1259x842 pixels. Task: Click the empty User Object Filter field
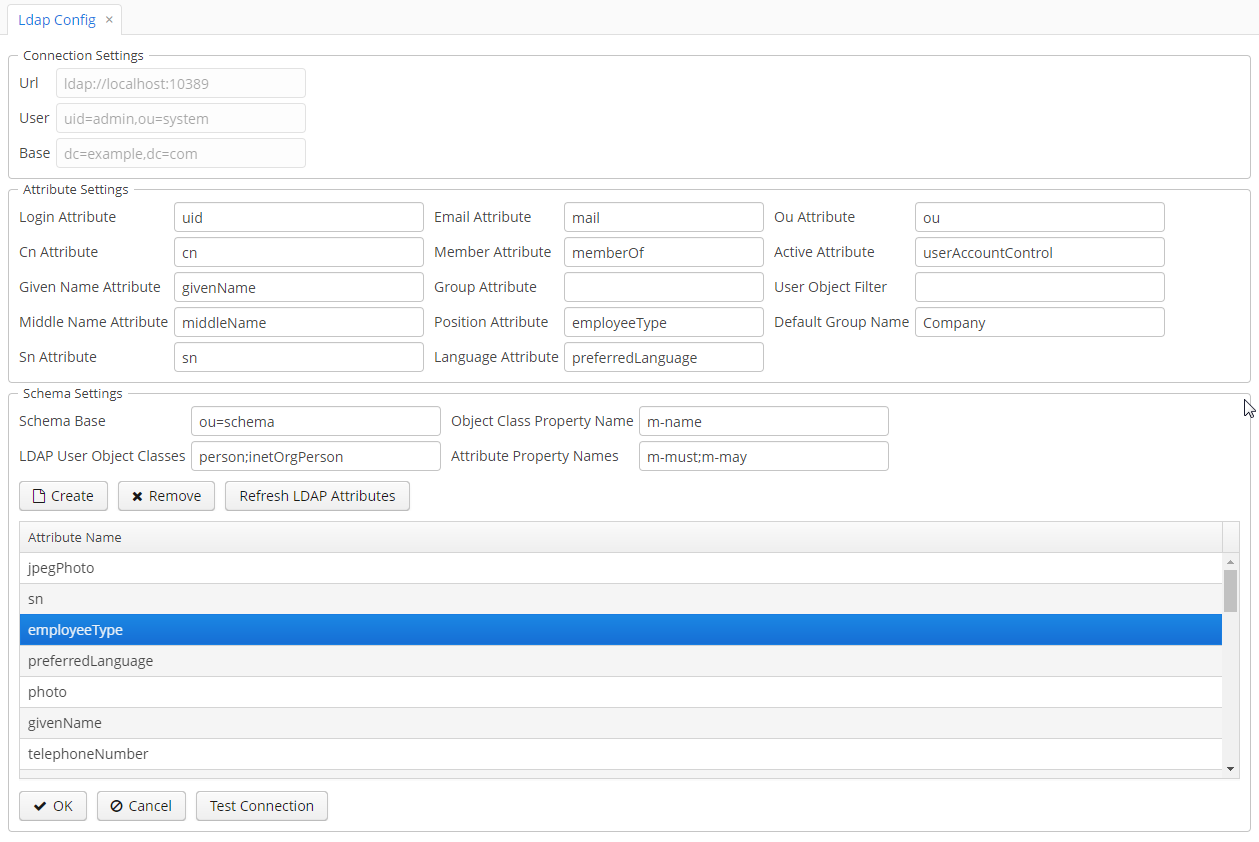pyautogui.click(x=1040, y=287)
